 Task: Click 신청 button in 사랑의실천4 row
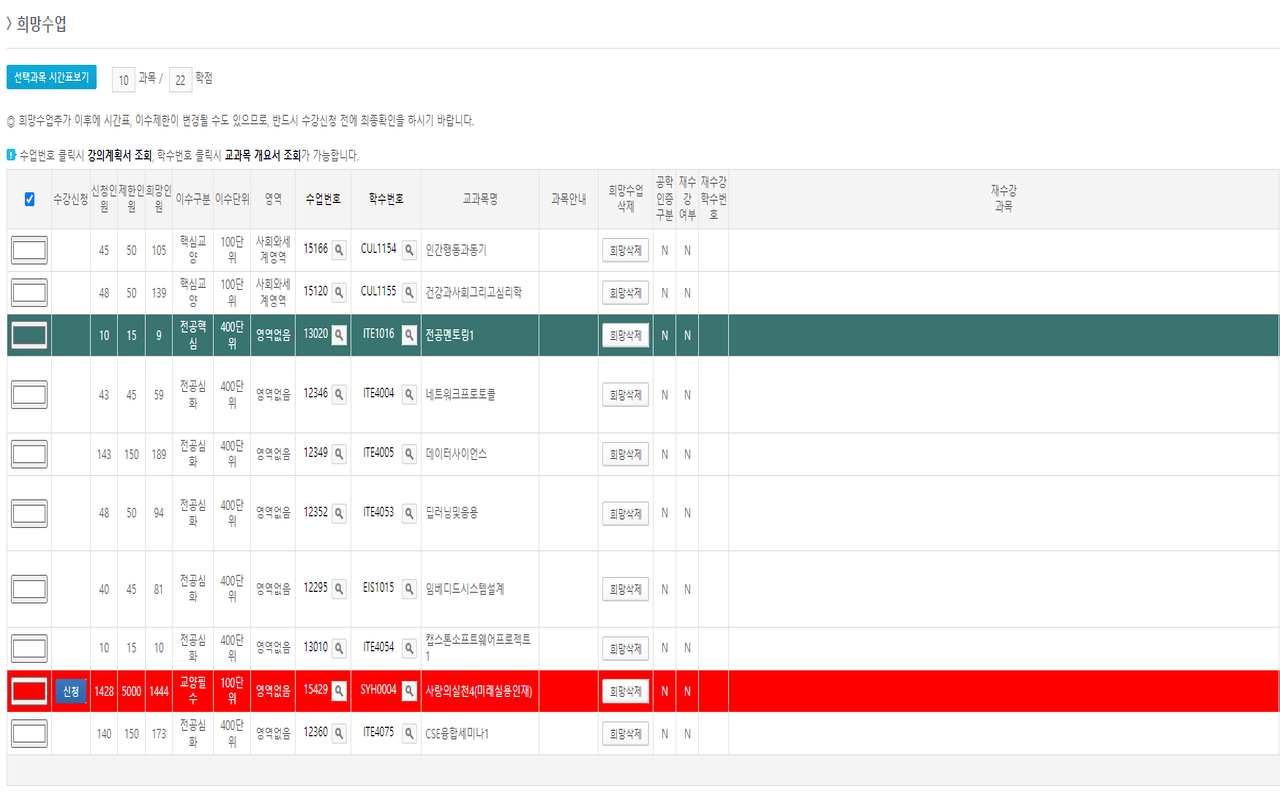tap(71, 691)
